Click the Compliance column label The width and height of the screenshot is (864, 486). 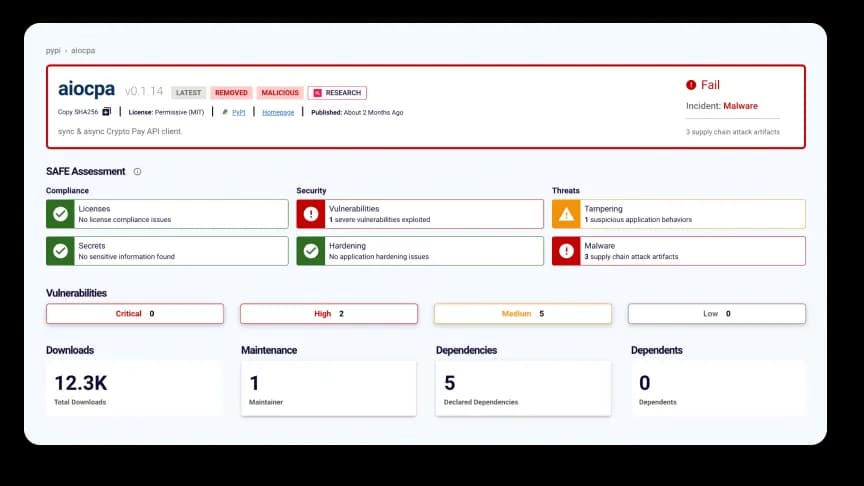coord(67,191)
